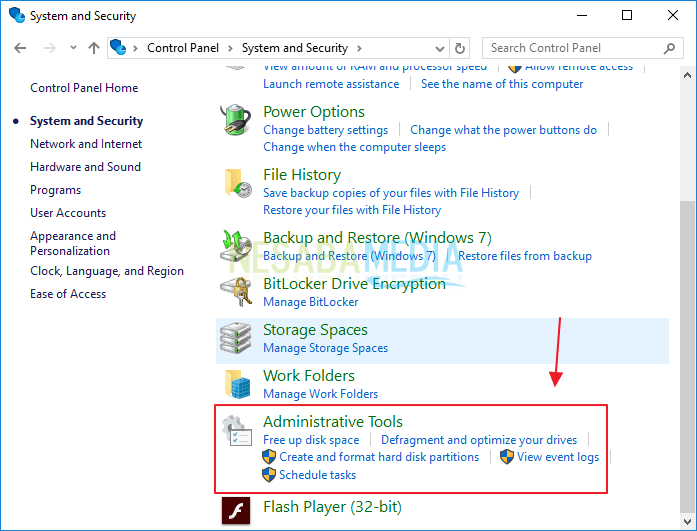Image resolution: width=697 pixels, height=531 pixels.
Task: Click Defragment and optimize your drives
Action: (479, 440)
